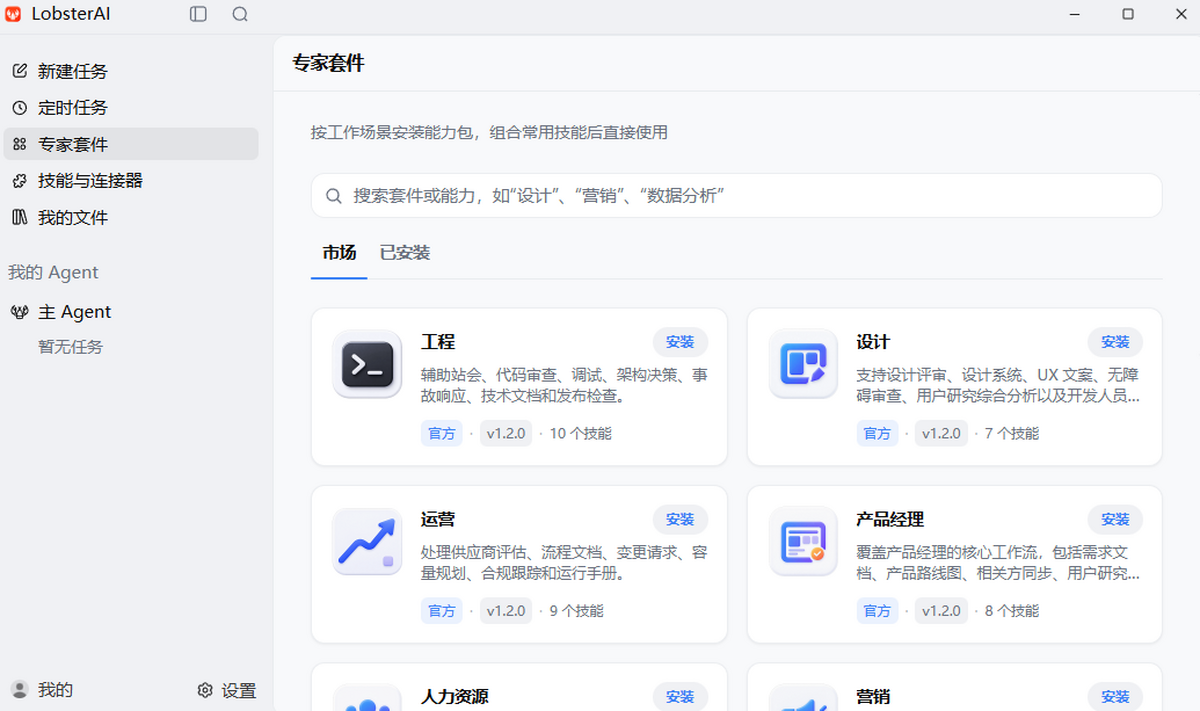The width and height of the screenshot is (1200, 711).
Task: Switch to the 市场 tab
Action: (339, 253)
